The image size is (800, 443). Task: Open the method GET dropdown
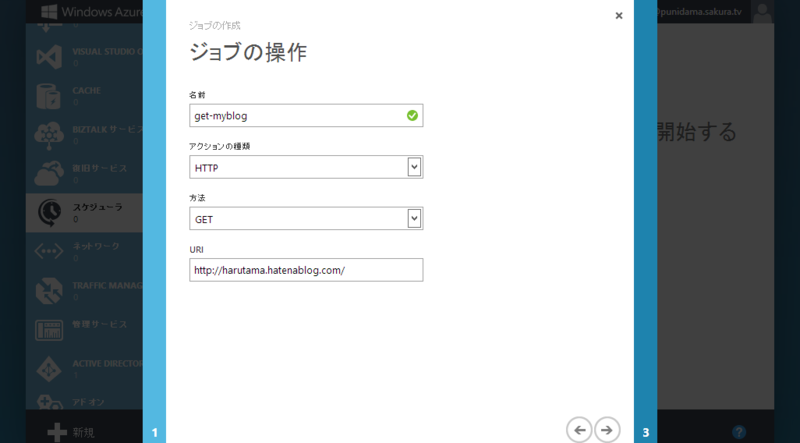[306, 218]
